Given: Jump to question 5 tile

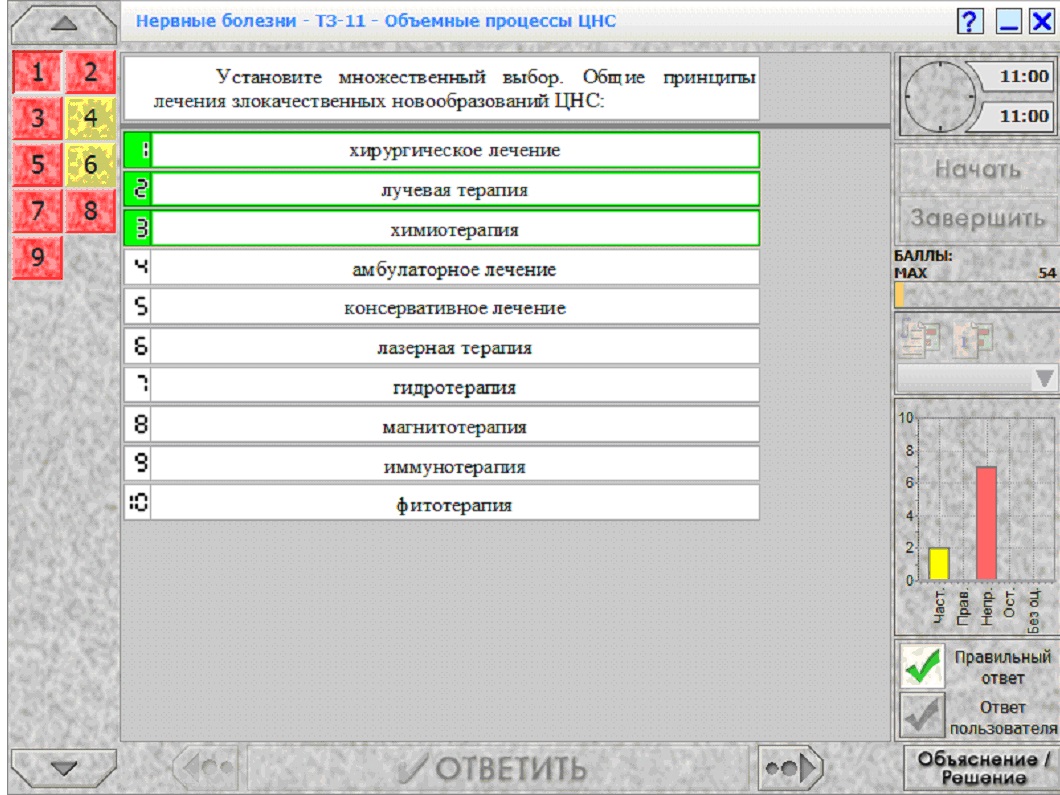Looking at the screenshot, I should click(37, 164).
